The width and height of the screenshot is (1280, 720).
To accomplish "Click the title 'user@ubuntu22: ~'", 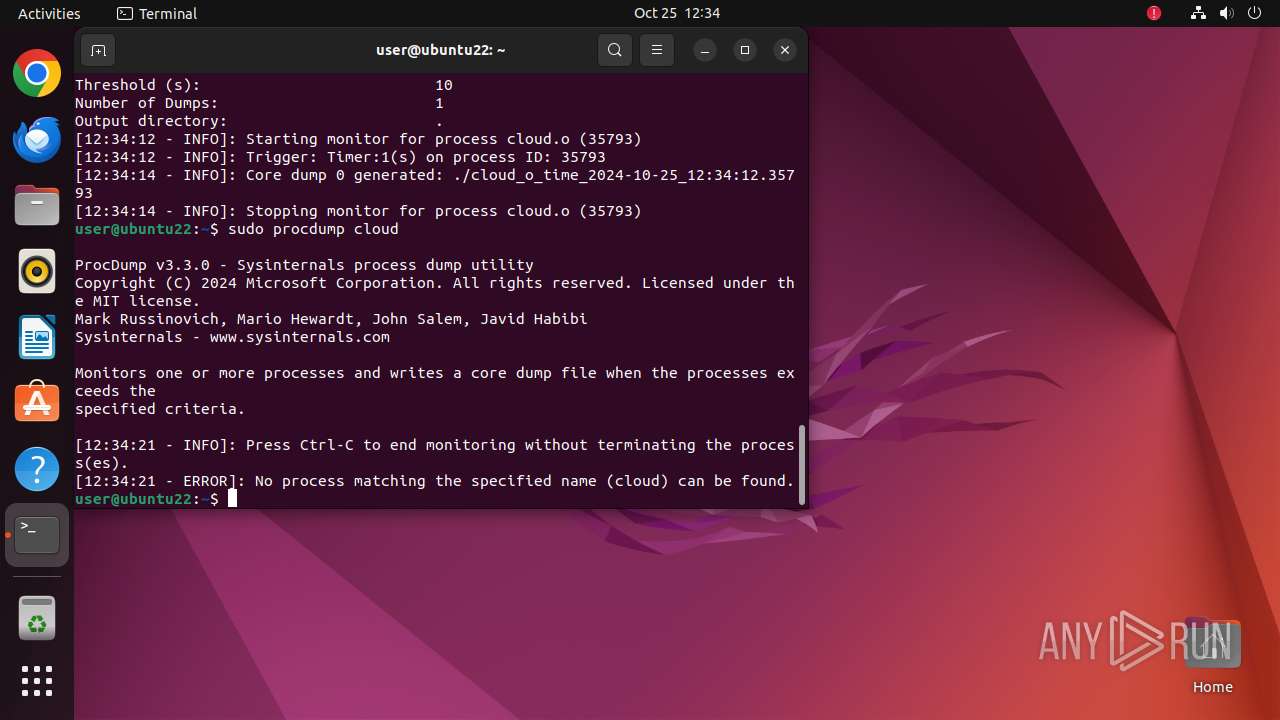I will click(x=440, y=50).
